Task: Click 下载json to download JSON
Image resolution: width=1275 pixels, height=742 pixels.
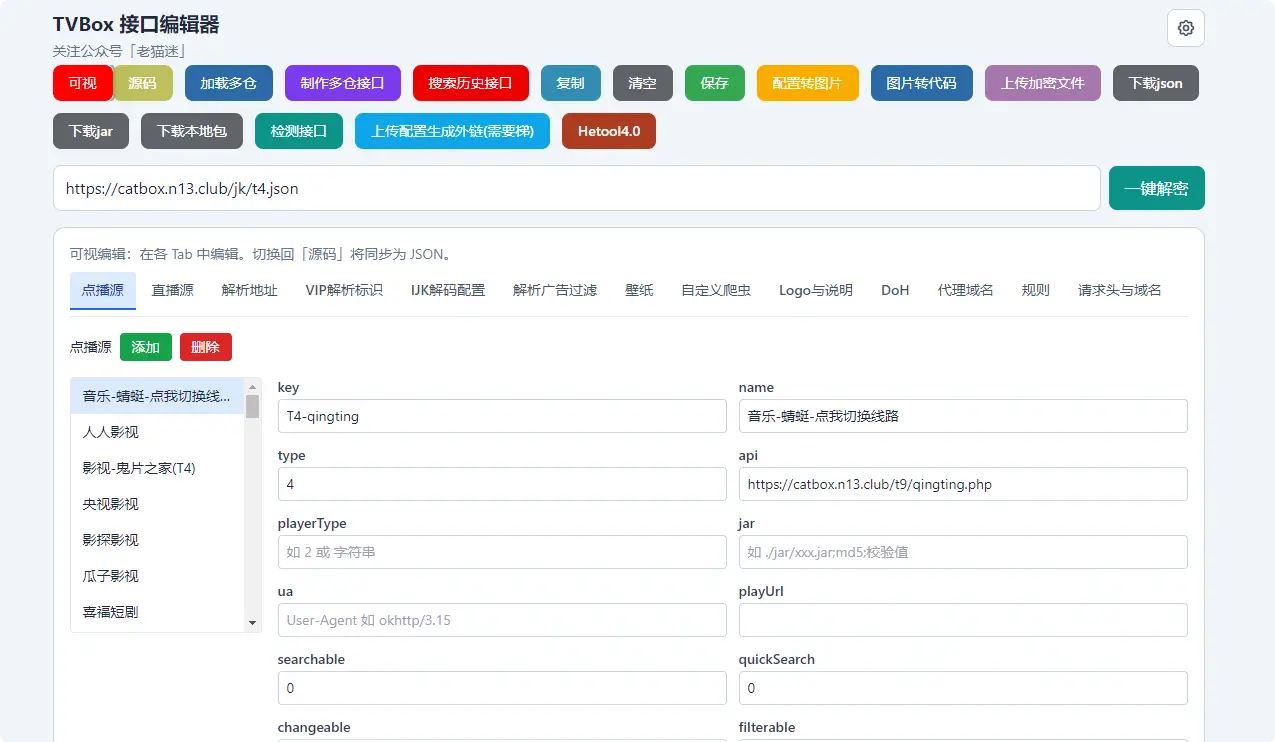Action: (x=1155, y=83)
